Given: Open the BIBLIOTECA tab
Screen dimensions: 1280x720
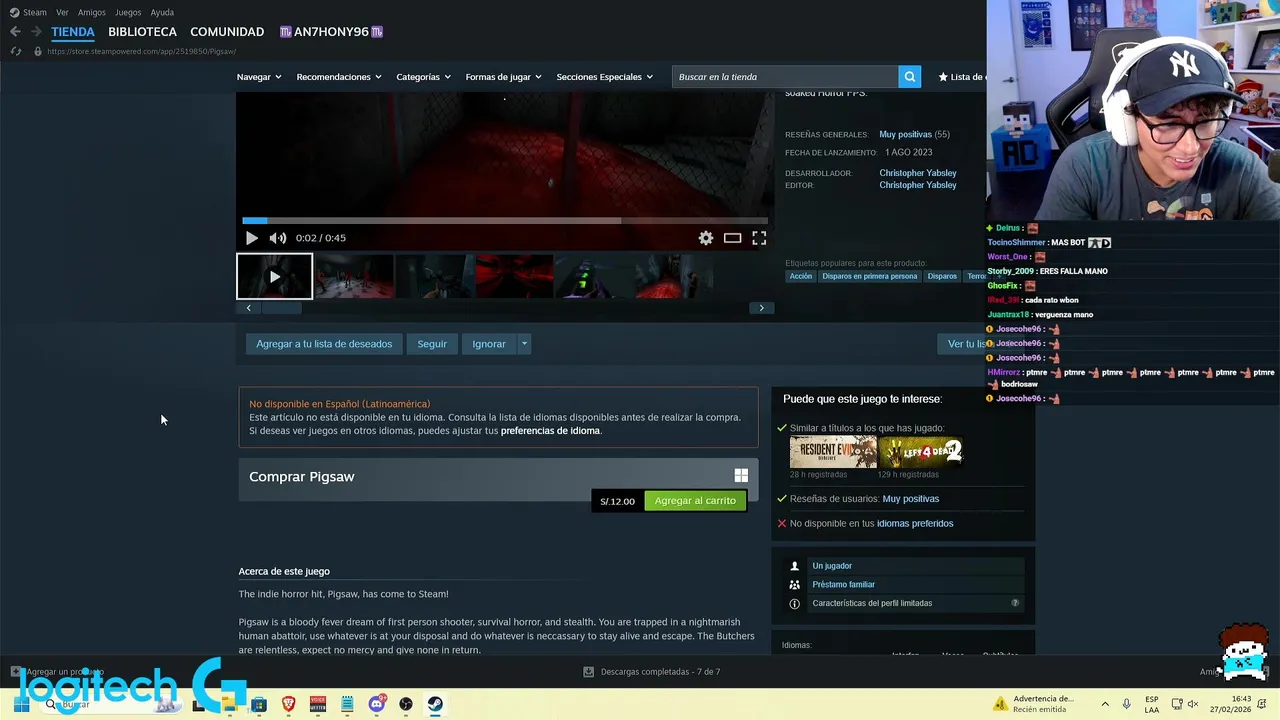Looking at the screenshot, I should coord(142,32).
